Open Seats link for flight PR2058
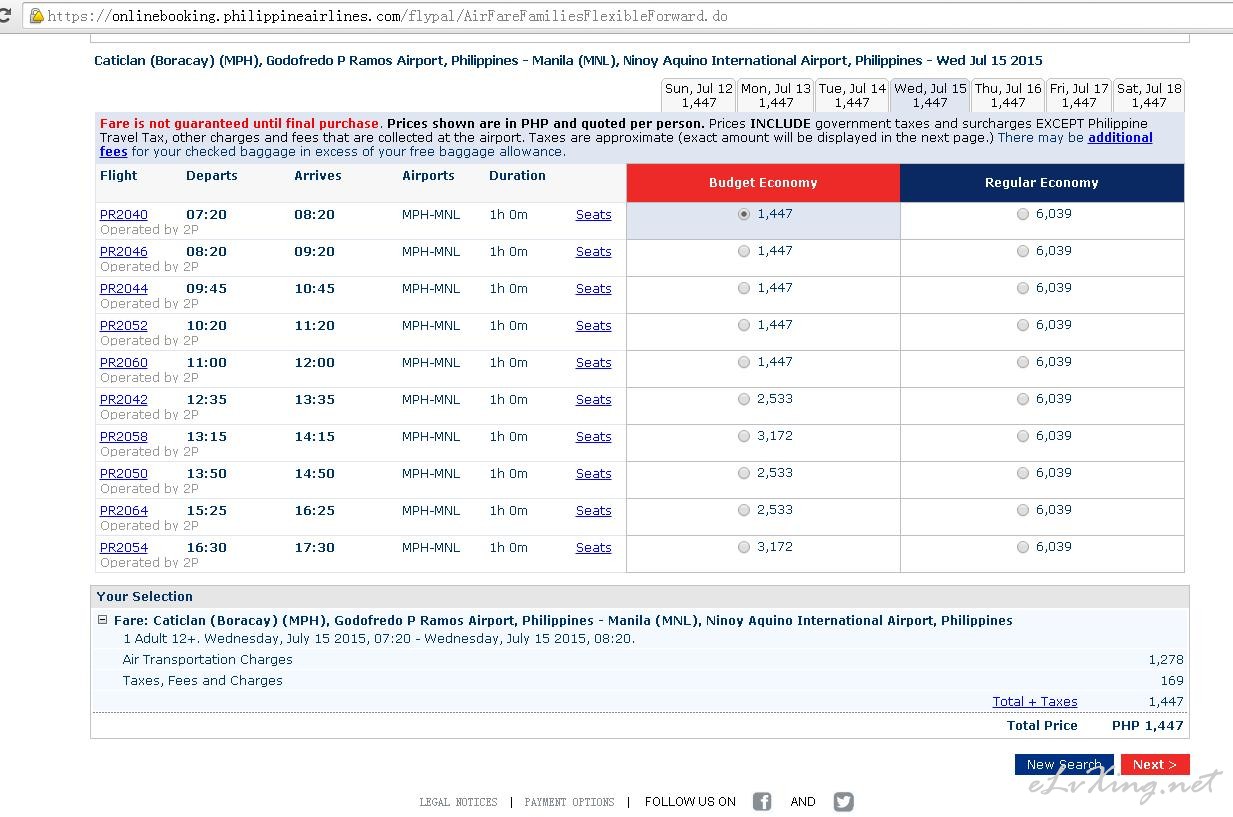This screenshot has width=1233, height=817. [x=593, y=437]
